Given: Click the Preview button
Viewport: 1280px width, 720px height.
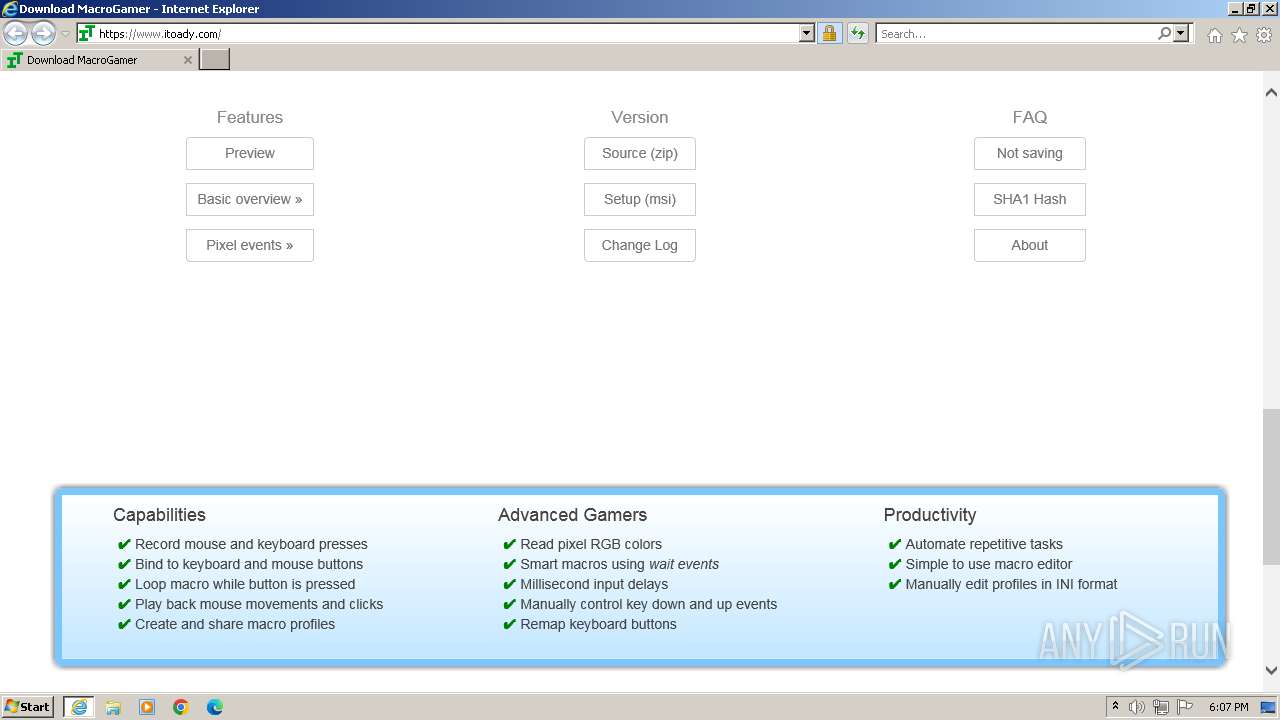Looking at the screenshot, I should point(250,153).
